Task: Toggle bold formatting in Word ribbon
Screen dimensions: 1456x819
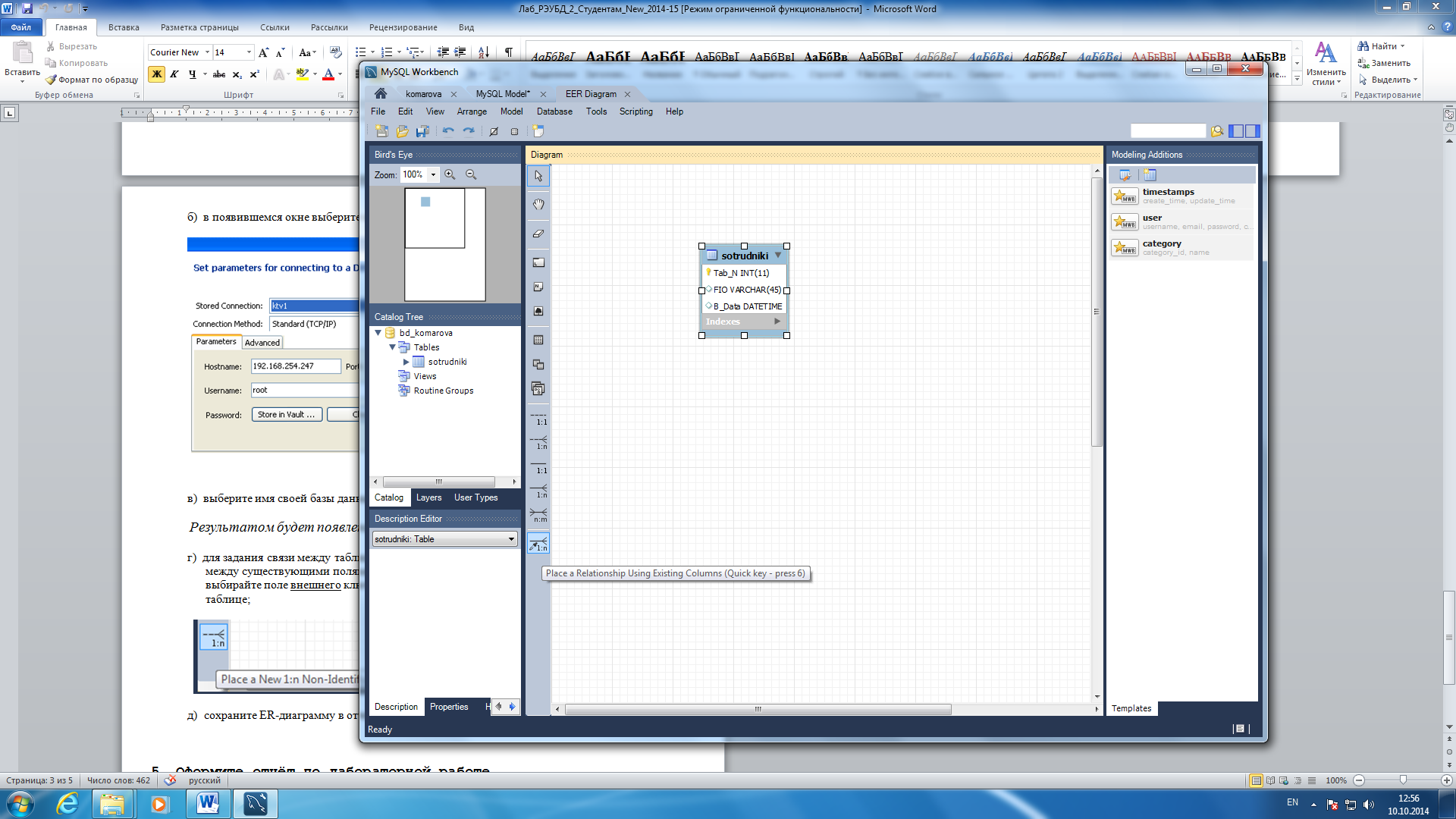Action: pyautogui.click(x=156, y=74)
